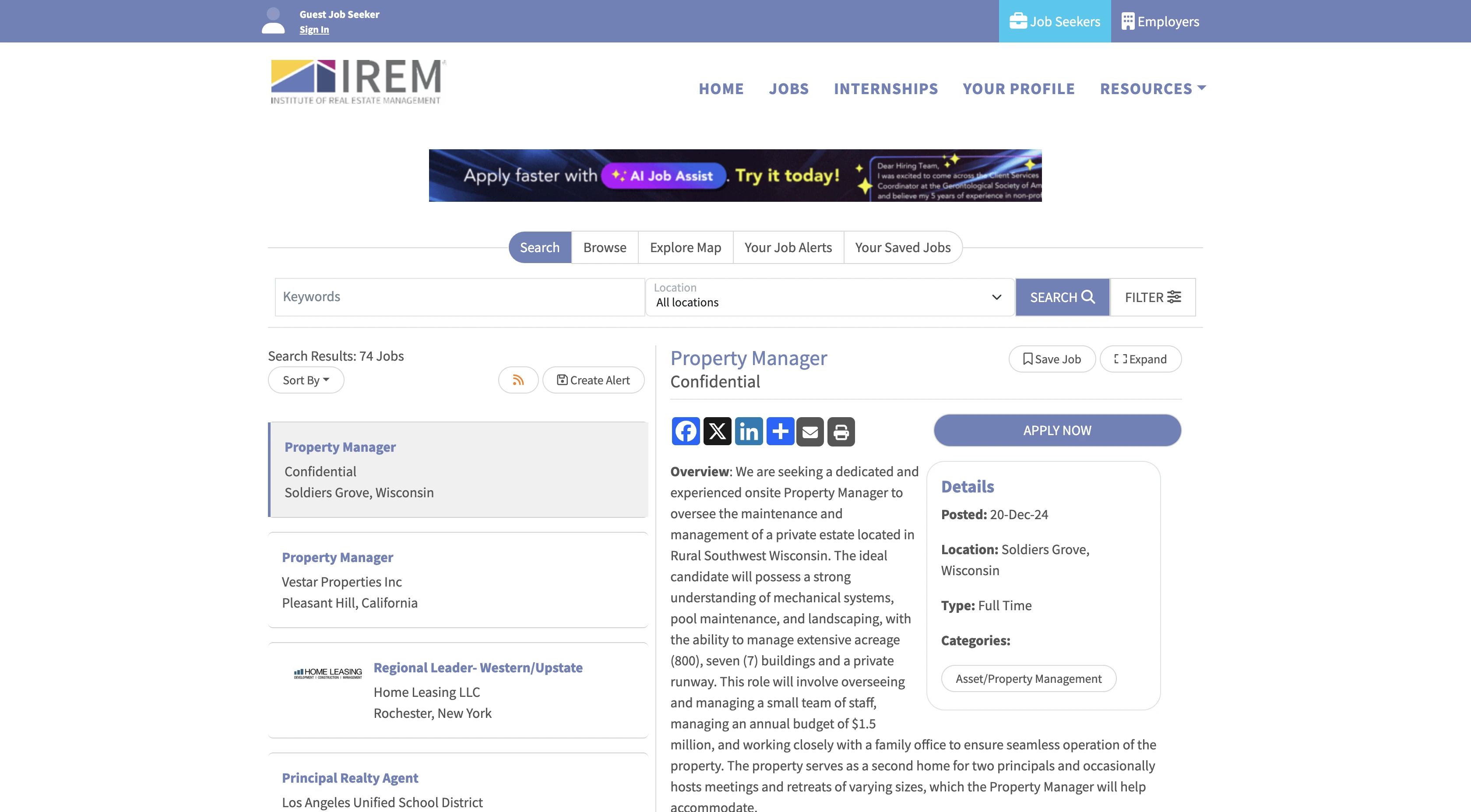Screen dimensions: 1471x812
Task: Open the FILTER options panel
Action: [1152, 297]
